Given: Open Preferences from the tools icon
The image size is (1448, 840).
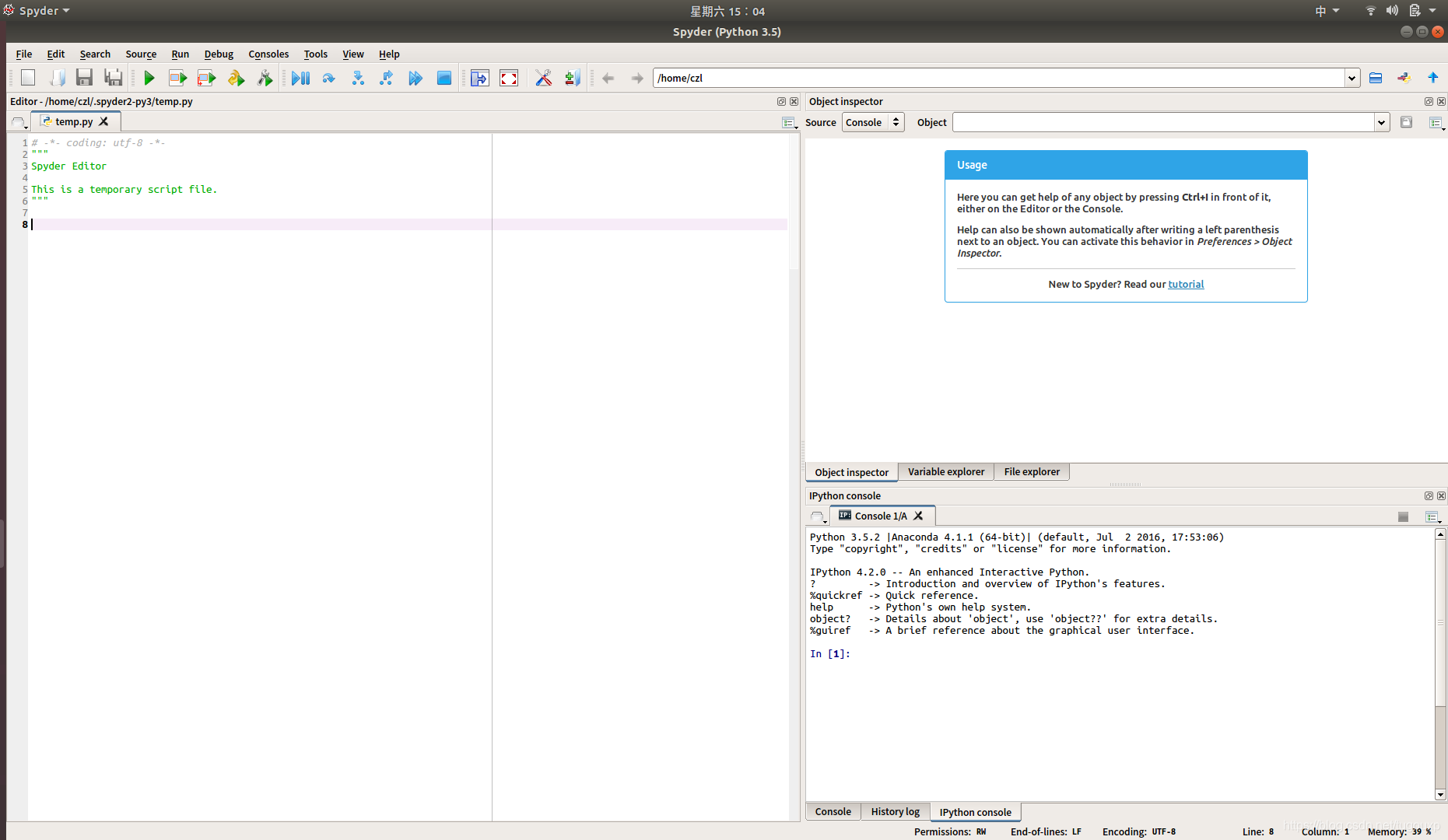Looking at the screenshot, I should pyautogui.click(x=544, y=78).
